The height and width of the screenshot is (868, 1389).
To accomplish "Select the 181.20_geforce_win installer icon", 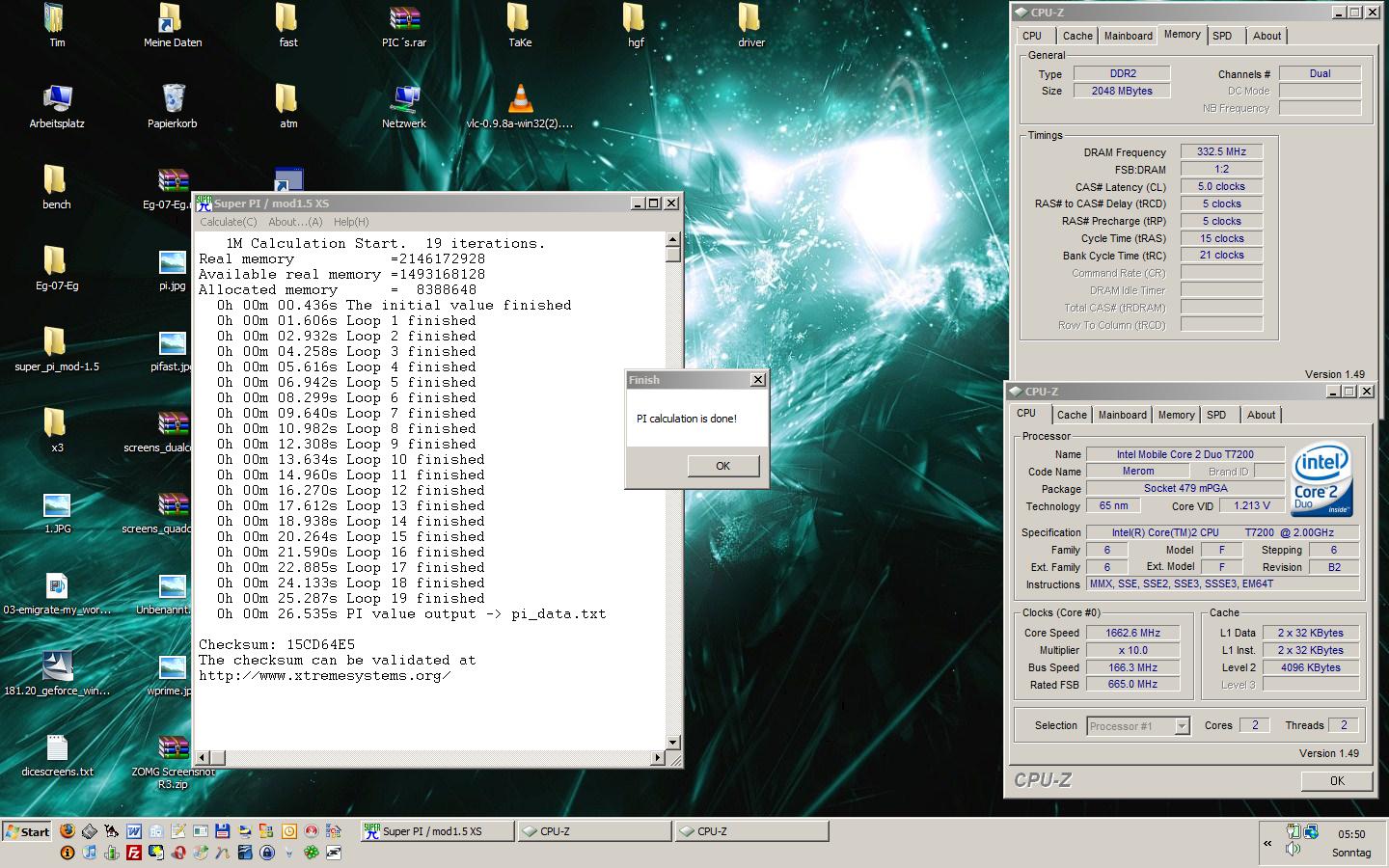I will point(57,673).
